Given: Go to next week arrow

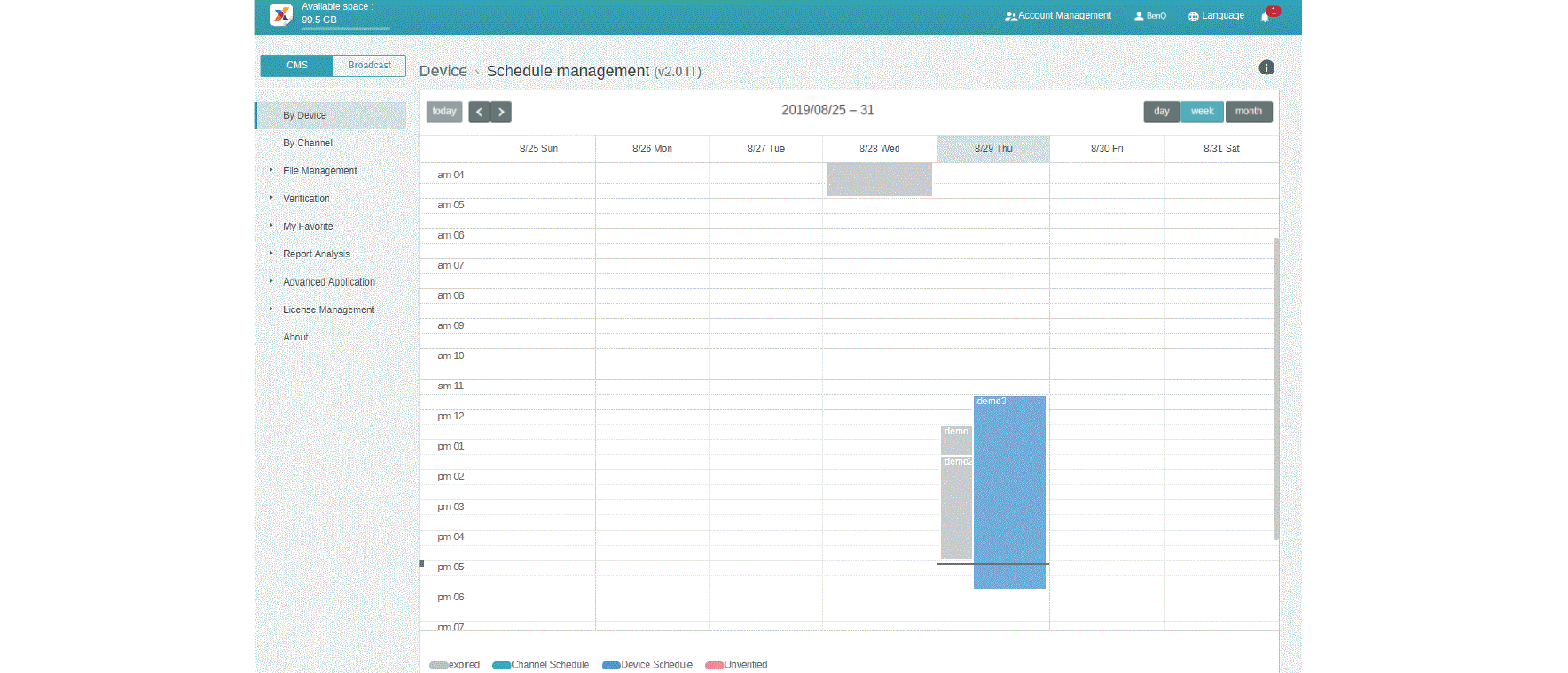Looking at the screenshot, I should coord(501,112).
